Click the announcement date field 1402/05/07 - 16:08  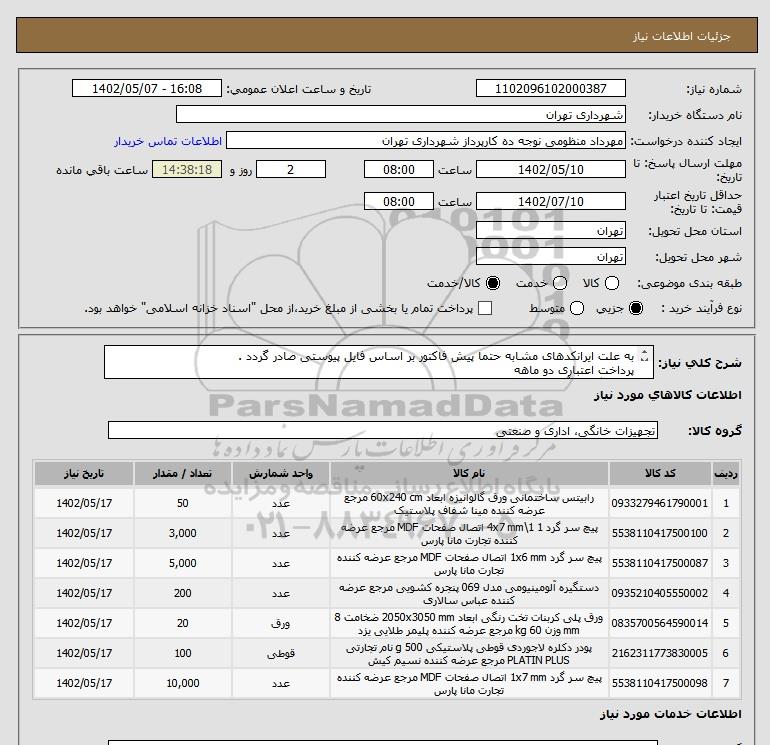tap(147, 88)
